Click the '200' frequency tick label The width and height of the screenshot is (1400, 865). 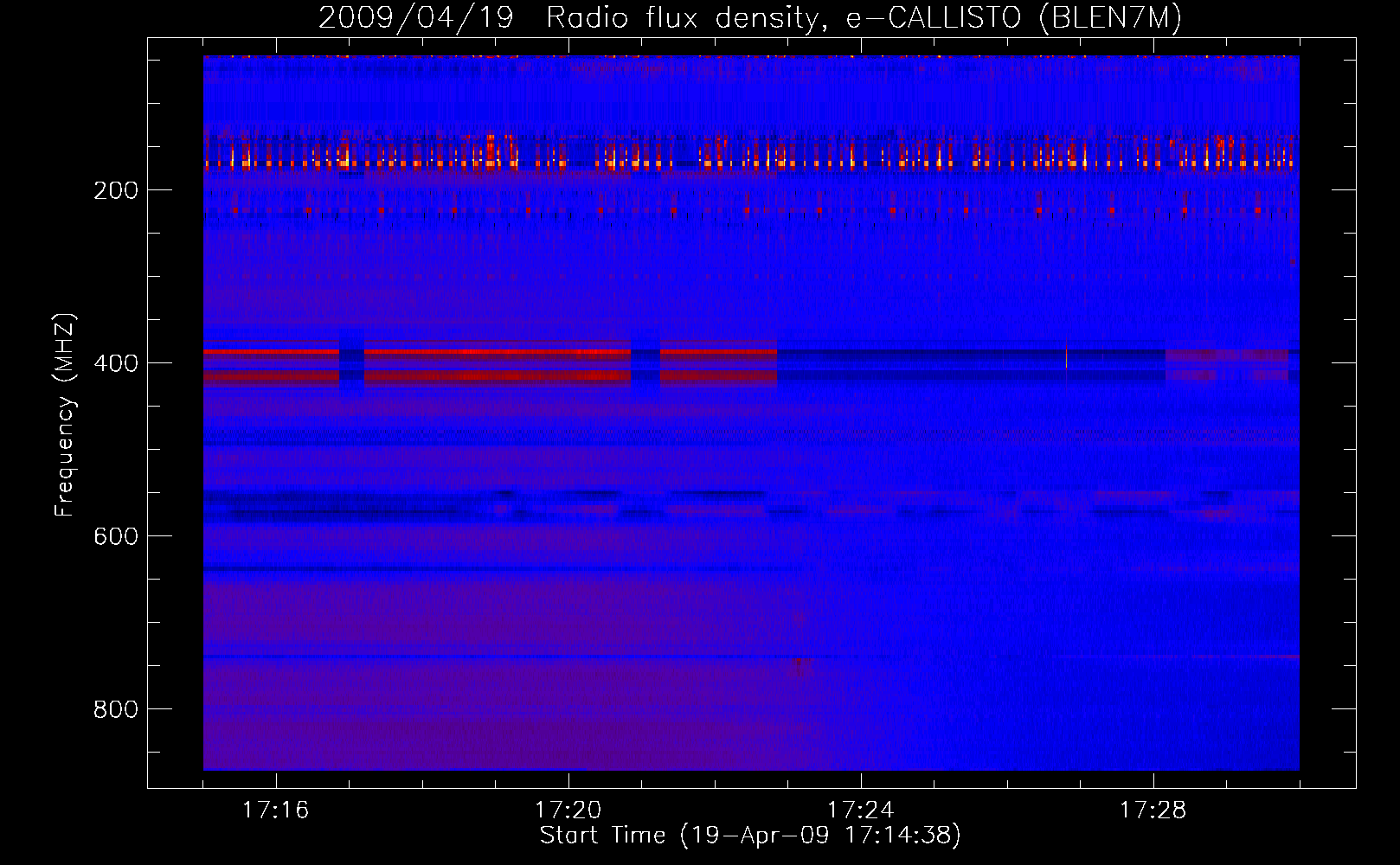point(116,190)
